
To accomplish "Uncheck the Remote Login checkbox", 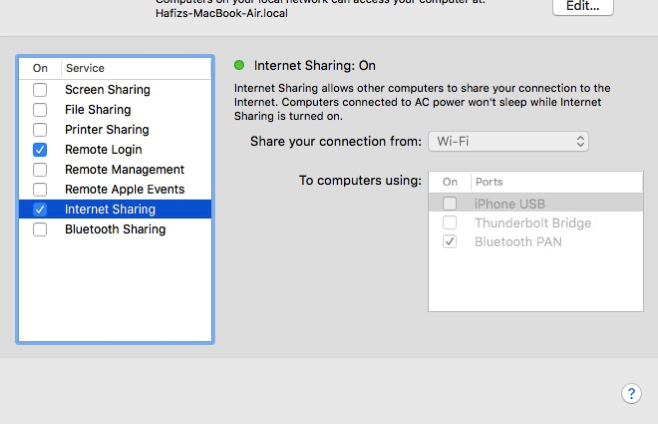I will (40, 149).
